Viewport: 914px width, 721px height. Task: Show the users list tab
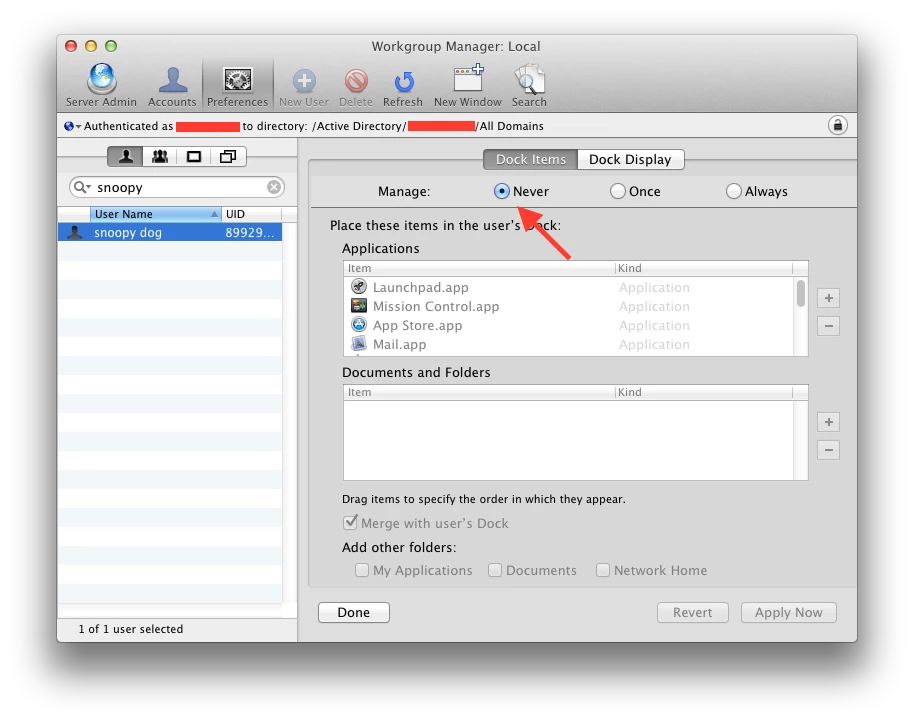[x=125, y=156]
